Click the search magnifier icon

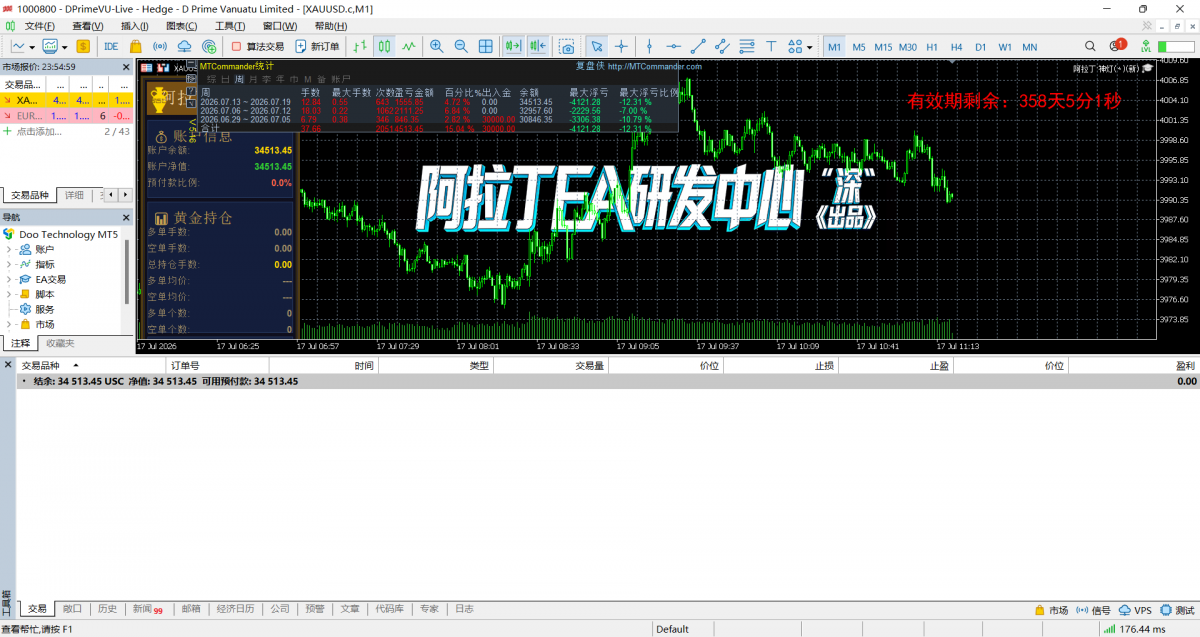pyautogui.click(x=1088, y=46)
